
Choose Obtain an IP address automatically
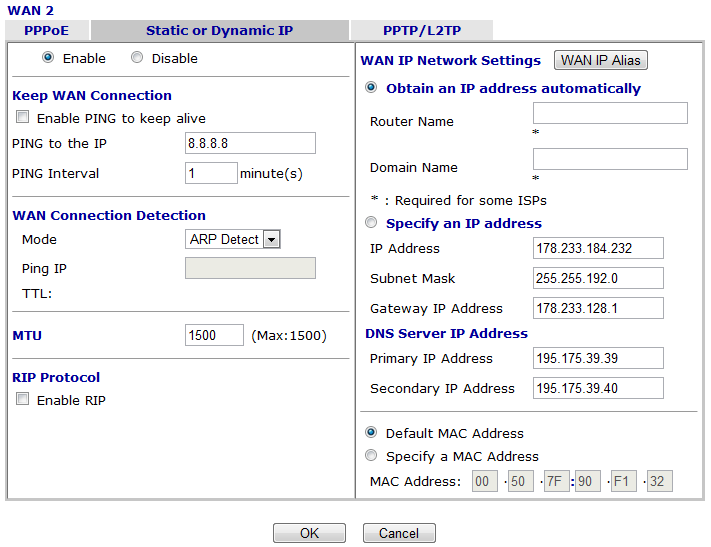(x=371, y=88)
